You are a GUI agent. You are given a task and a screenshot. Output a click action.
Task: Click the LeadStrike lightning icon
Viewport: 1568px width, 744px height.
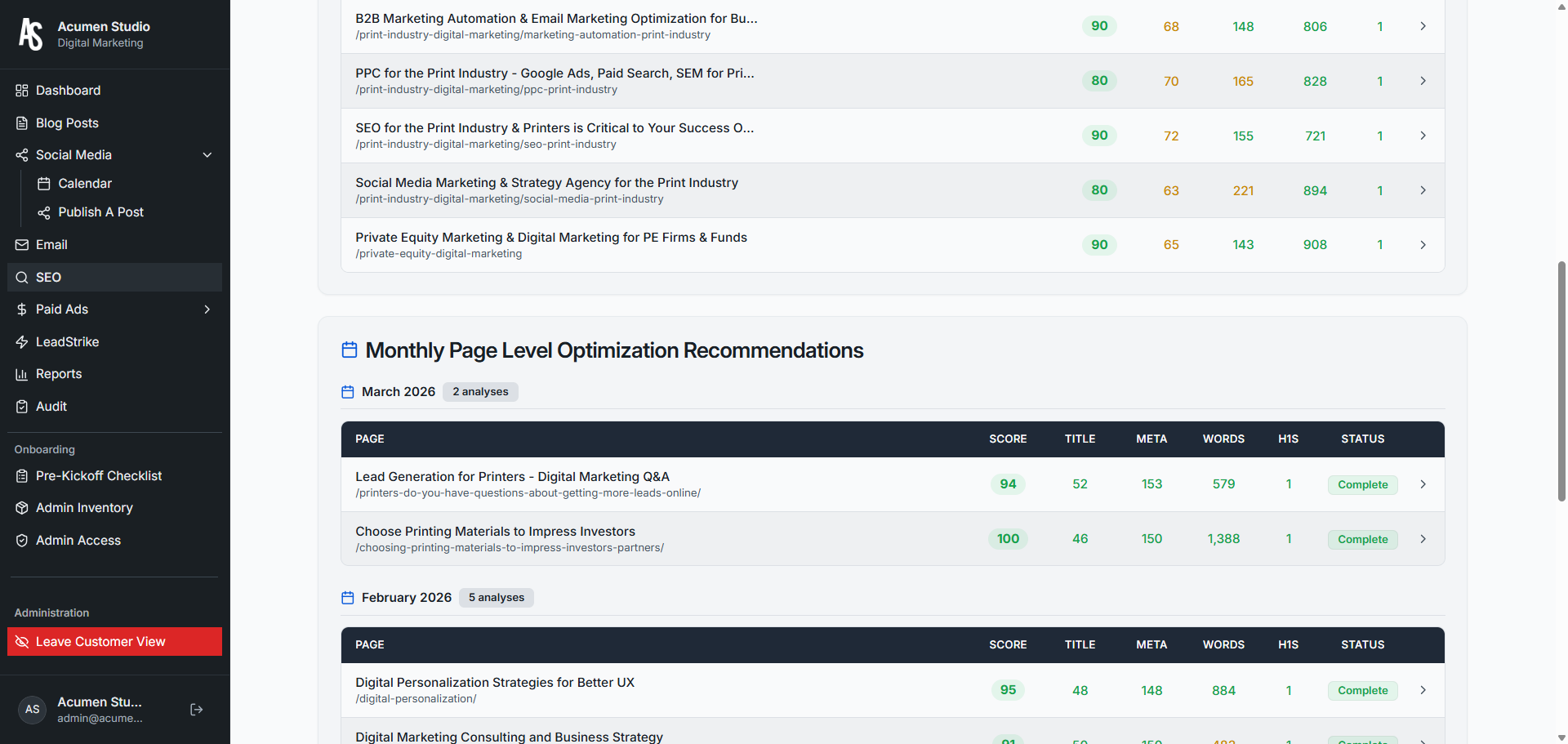[22, 342]
